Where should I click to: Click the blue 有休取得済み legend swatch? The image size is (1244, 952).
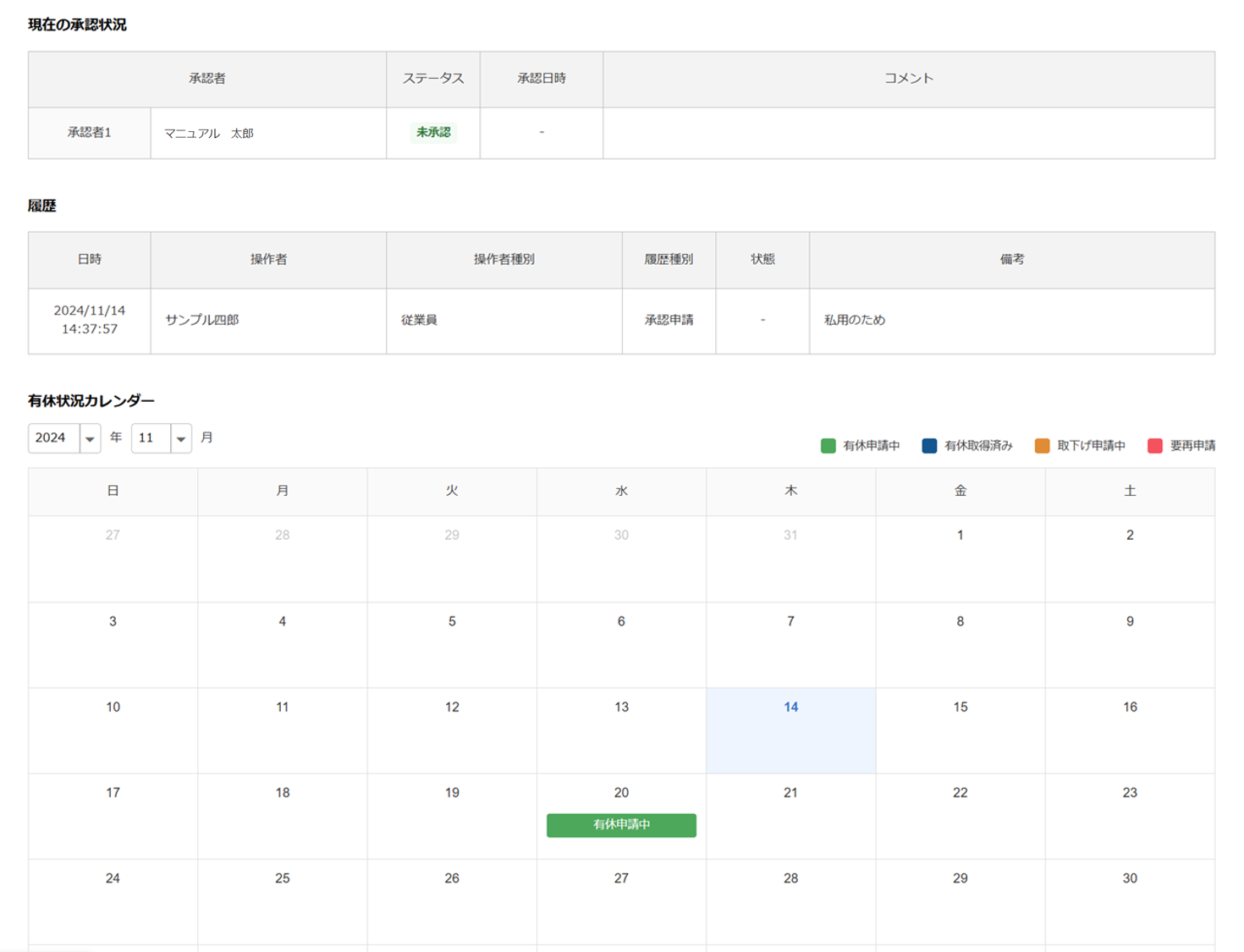pos(929,446)
